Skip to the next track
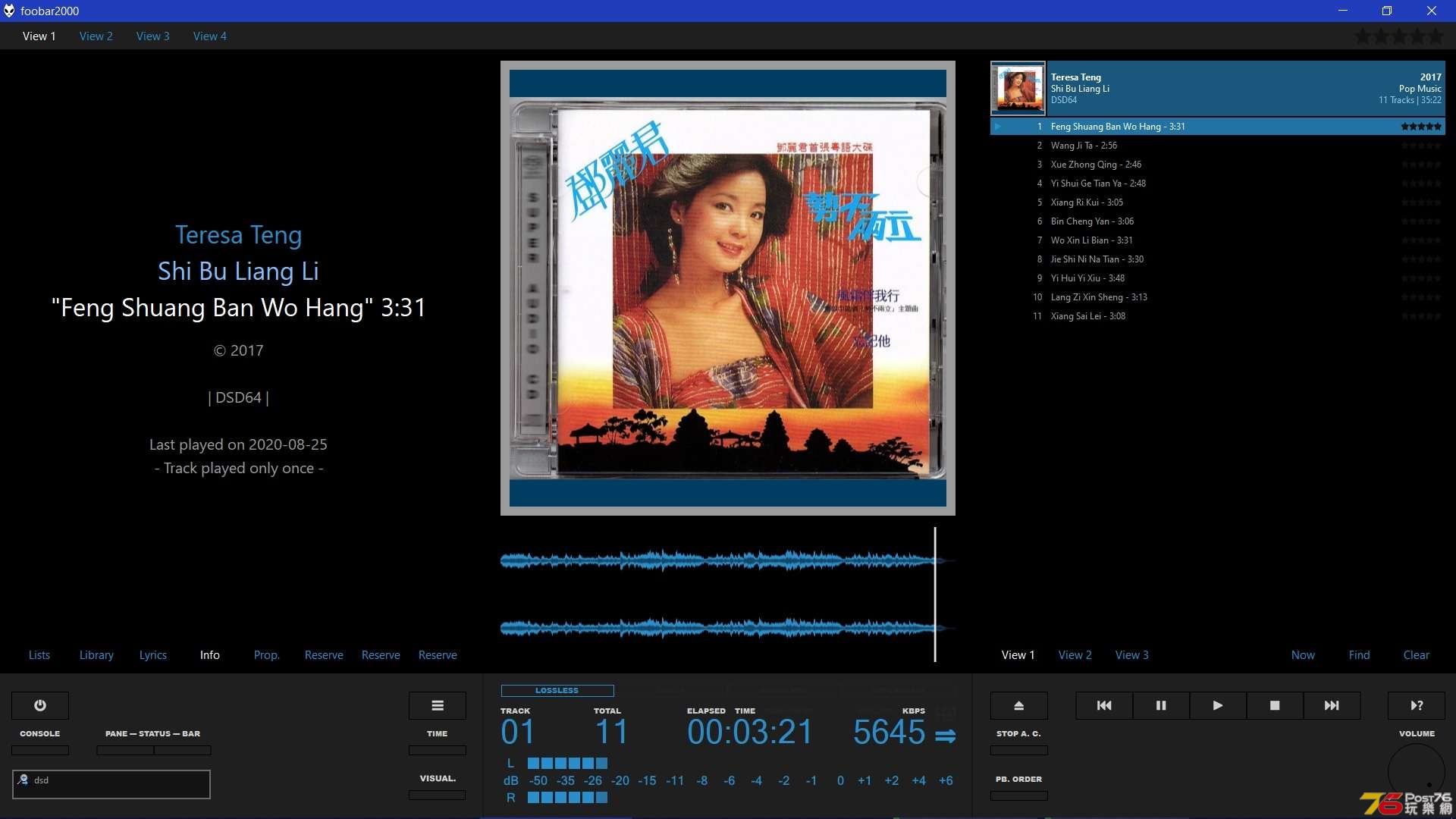The height and width of the screenshot is (819, 1456). [1332, 705]
